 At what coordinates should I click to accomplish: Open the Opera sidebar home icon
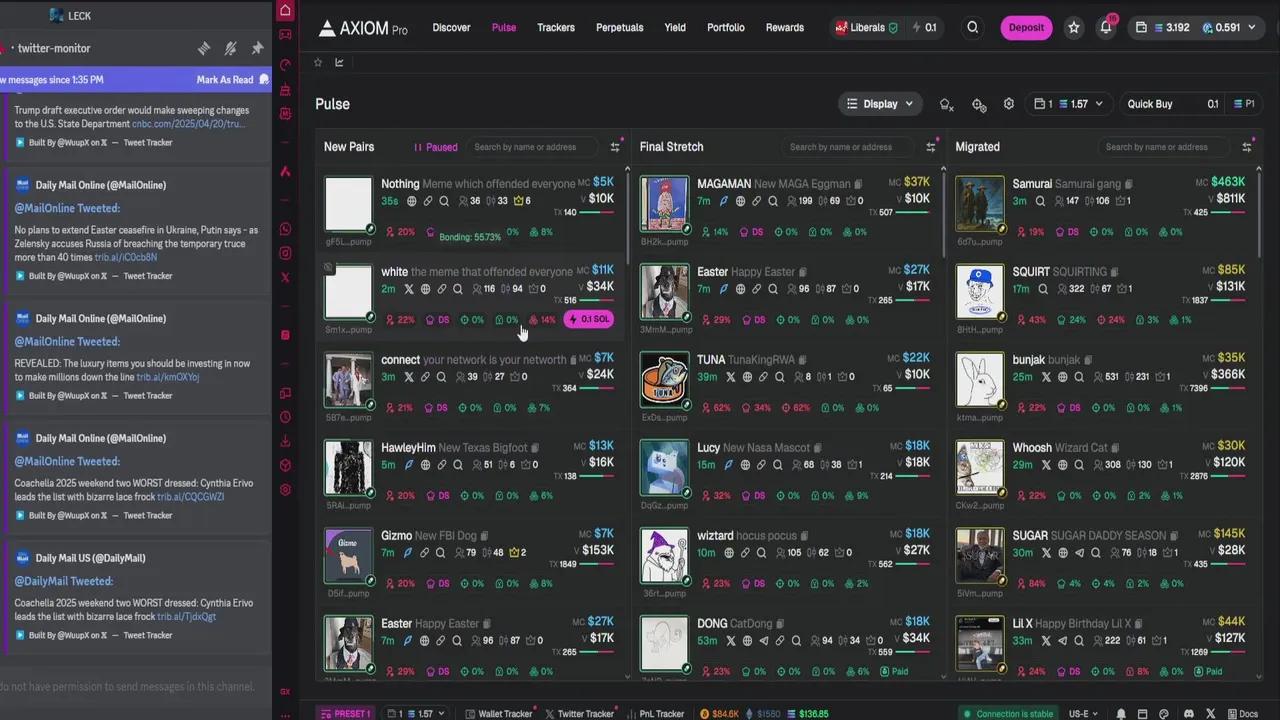pyautogui.click(x=285, y=11)
